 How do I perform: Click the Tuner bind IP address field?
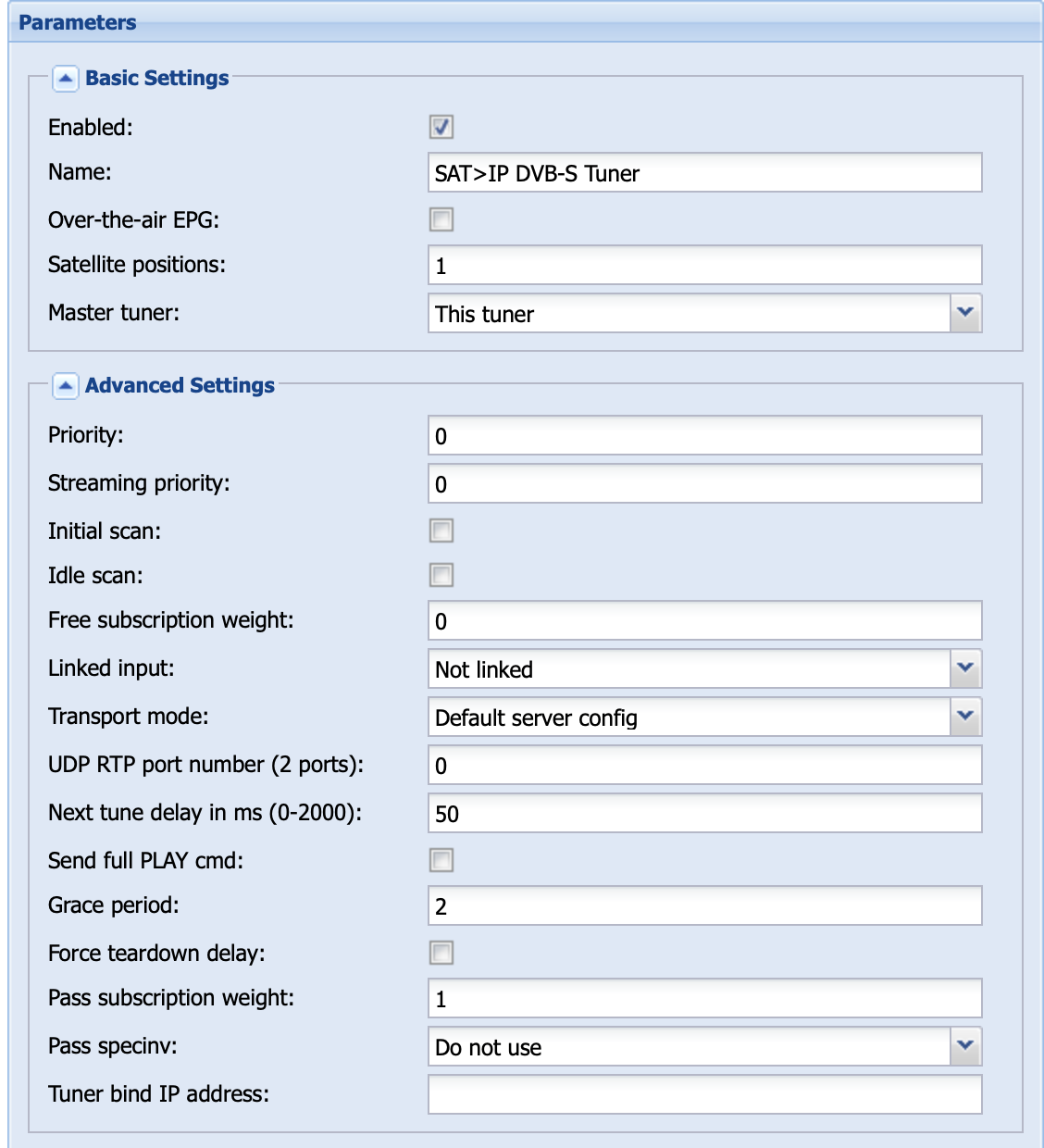(x=704, y=1094)
